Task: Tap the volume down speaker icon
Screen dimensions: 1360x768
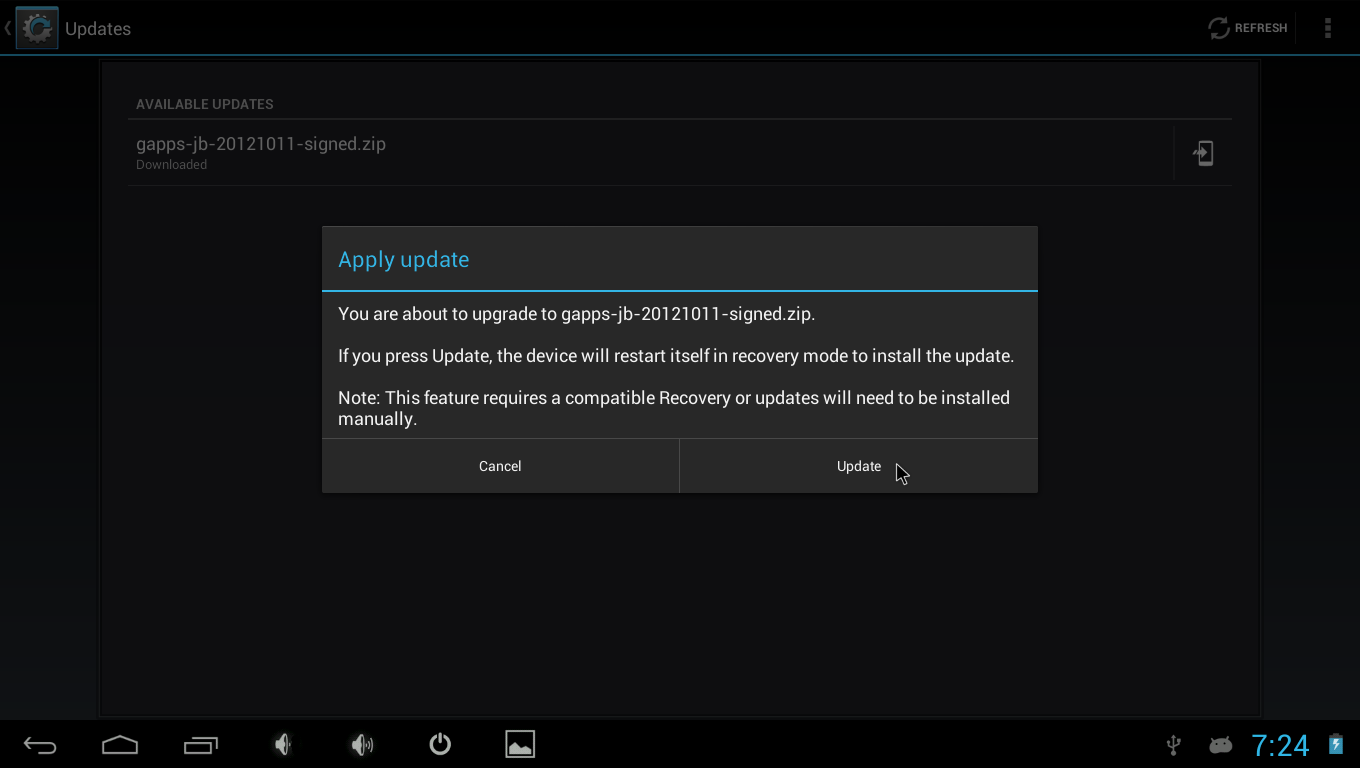Action: click(x=282, y=744)
